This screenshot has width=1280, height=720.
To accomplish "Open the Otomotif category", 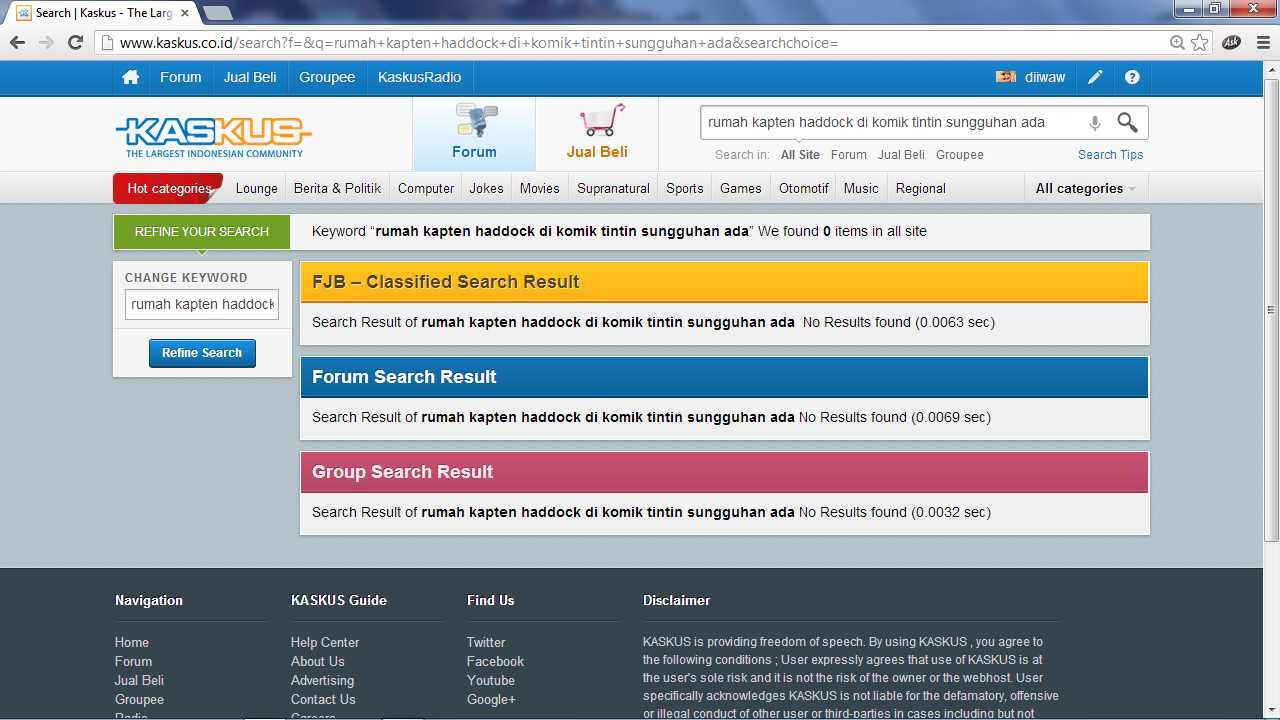I will (x=804, y=188).
